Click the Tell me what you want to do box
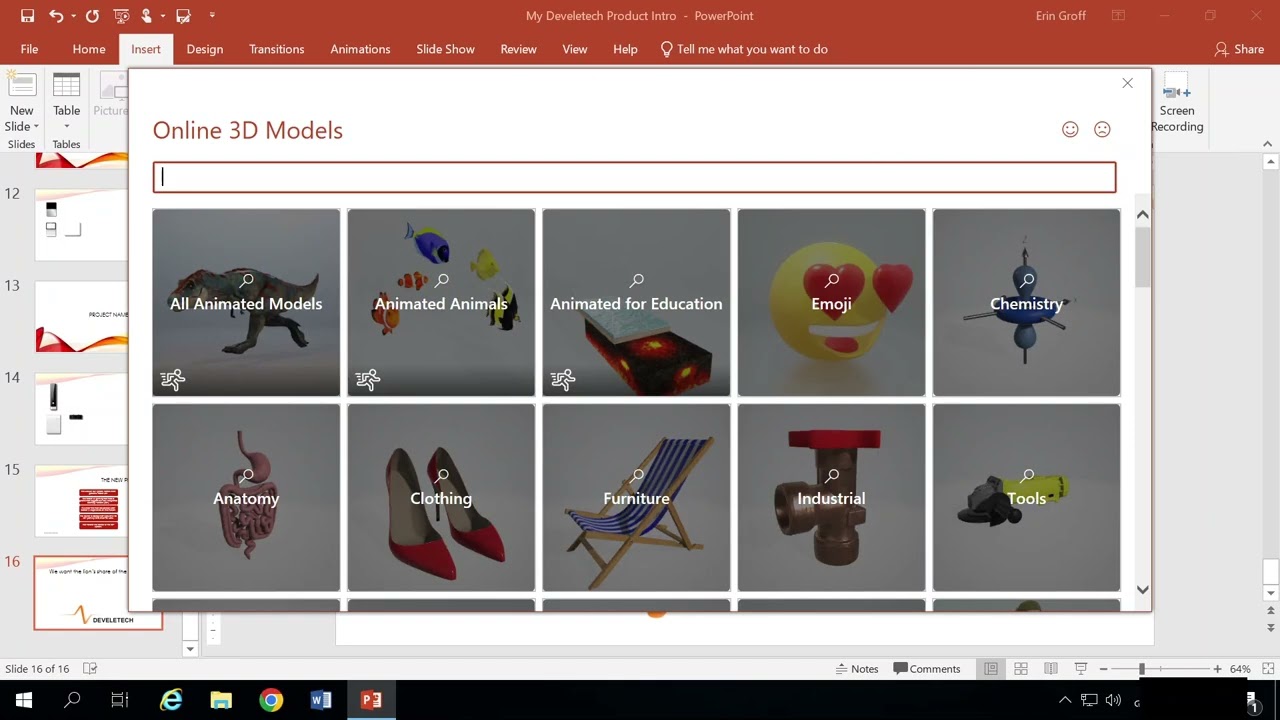Viewport: 1280px width, 720px height. pyautogui.click(x=744, y=49)
